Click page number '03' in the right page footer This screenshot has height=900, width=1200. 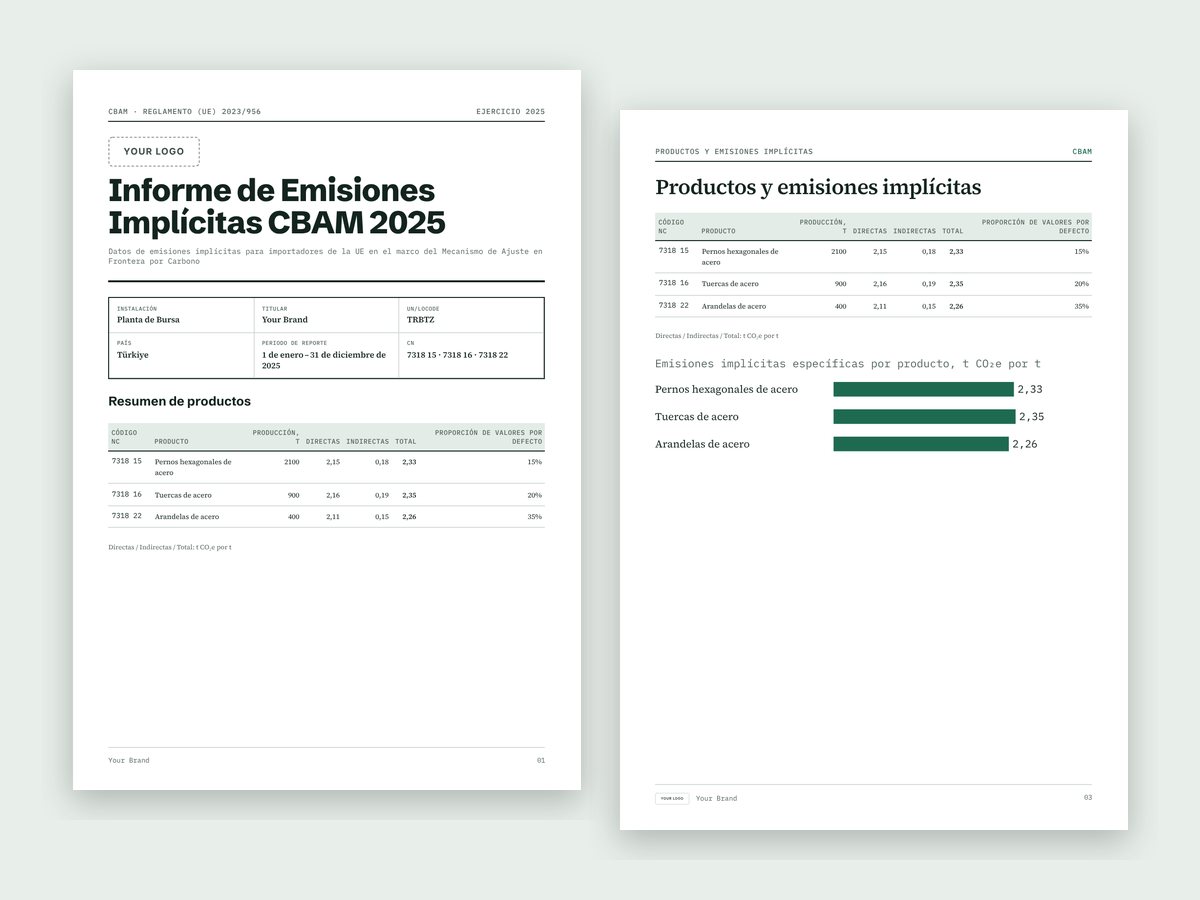(x=1088, y=797)
